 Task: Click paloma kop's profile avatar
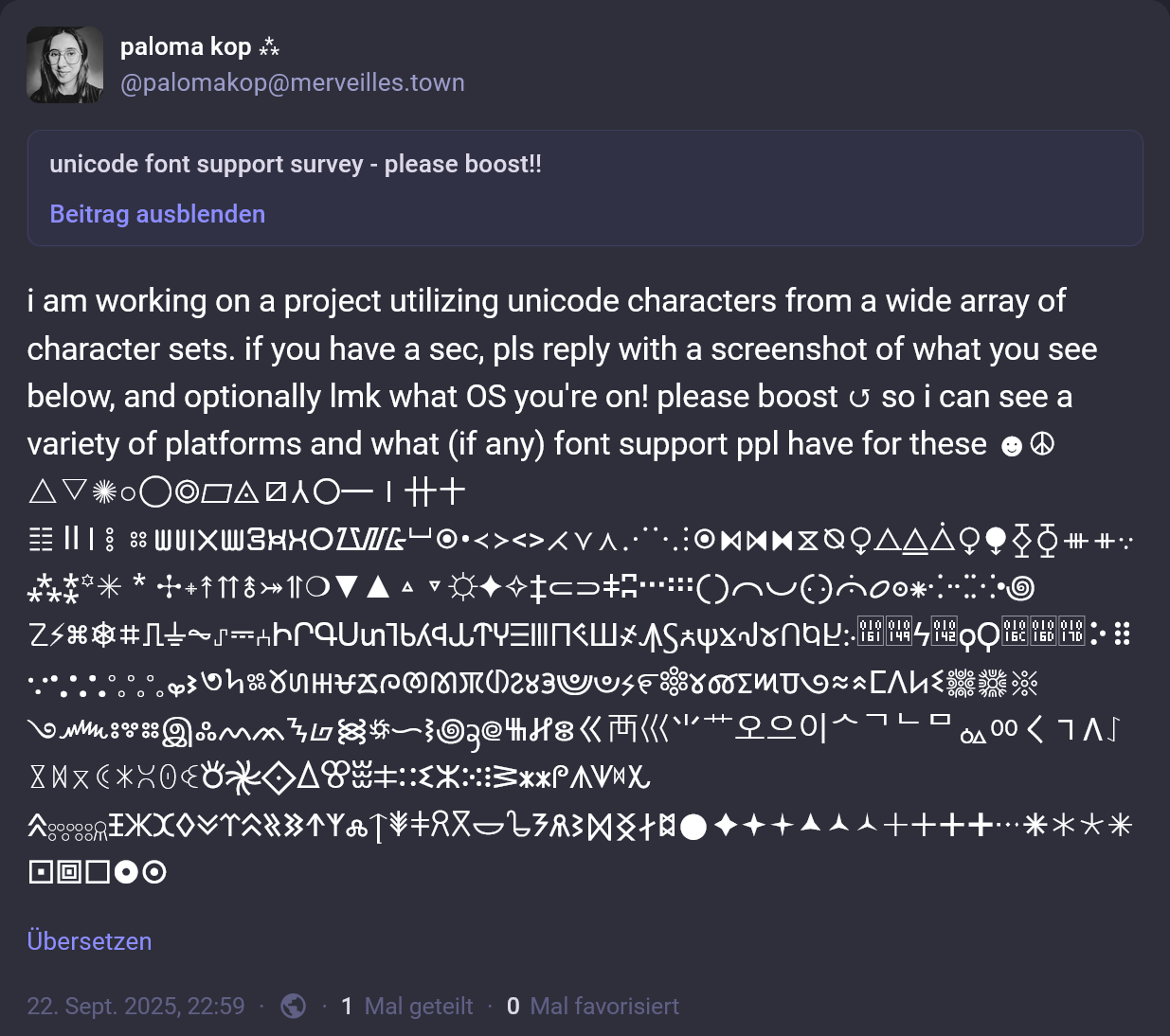64,64
